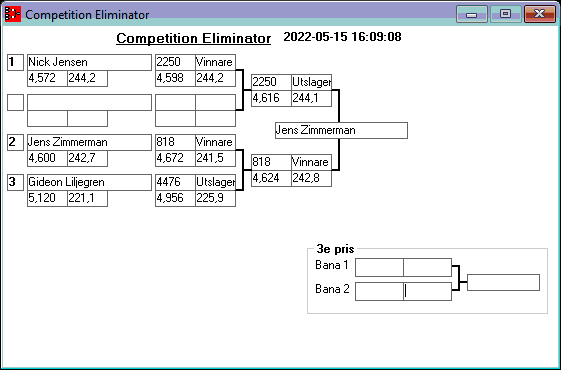Viewport: 561px width, 370px height.
Task: Click the date 2022-05-15 16:09:08
Action: pyautogui.click(x=342, y=37)
